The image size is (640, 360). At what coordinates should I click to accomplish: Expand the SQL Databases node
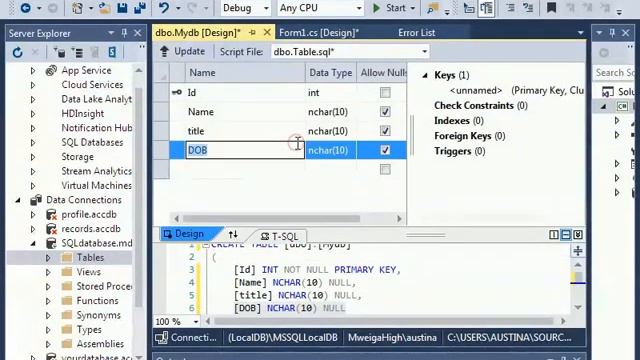[33, 142]
